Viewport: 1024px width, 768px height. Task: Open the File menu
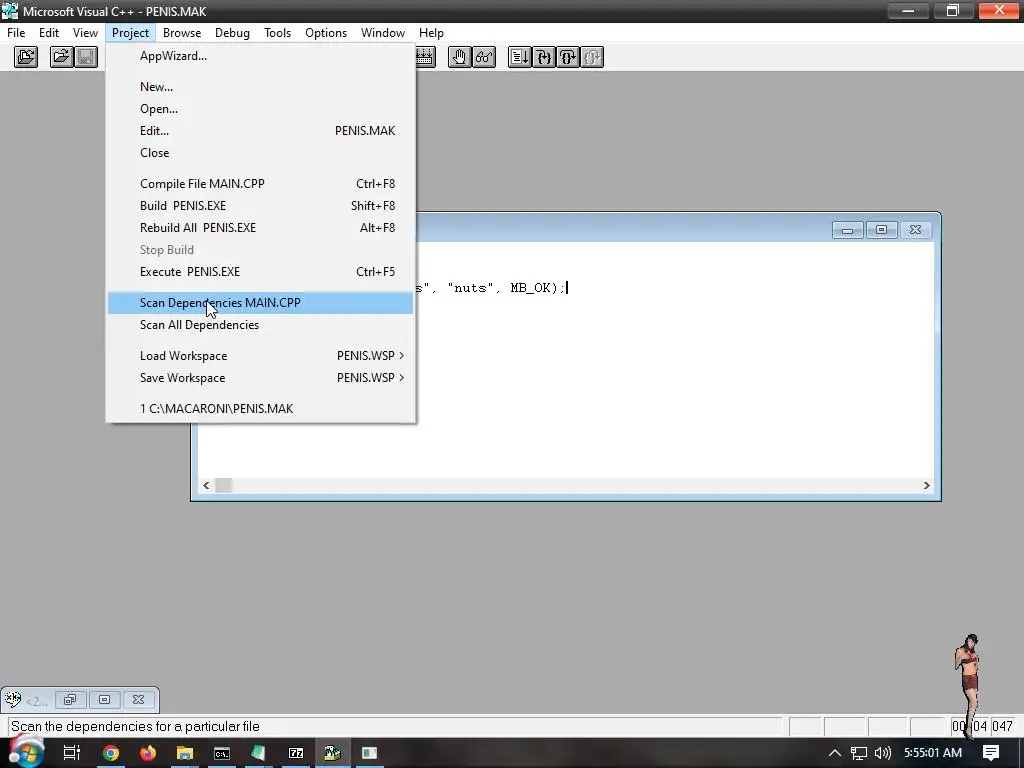(x=16, y=33)
